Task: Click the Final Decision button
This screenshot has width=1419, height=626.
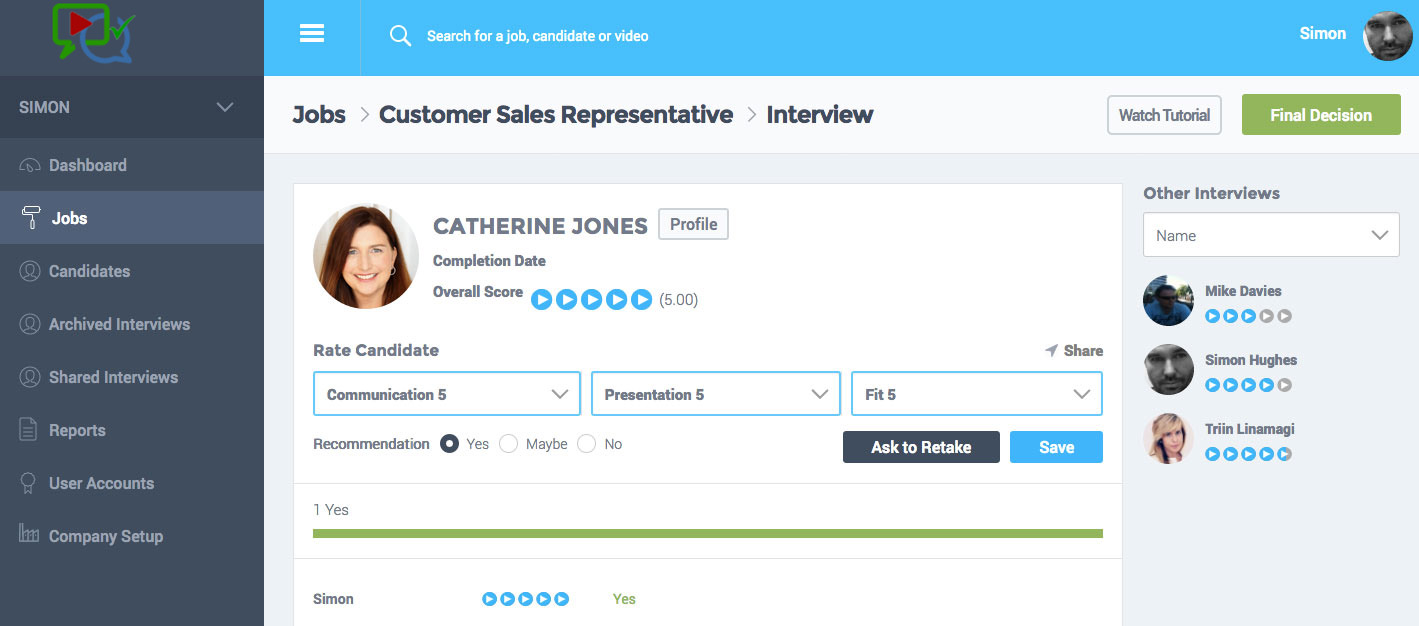Action: point(1321,114)
